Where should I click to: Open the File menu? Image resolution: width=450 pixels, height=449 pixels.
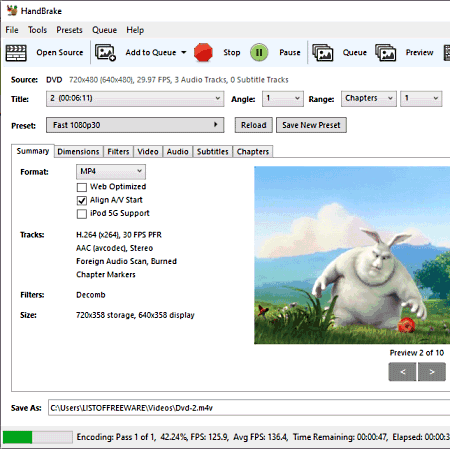click(x=12, y=30)
